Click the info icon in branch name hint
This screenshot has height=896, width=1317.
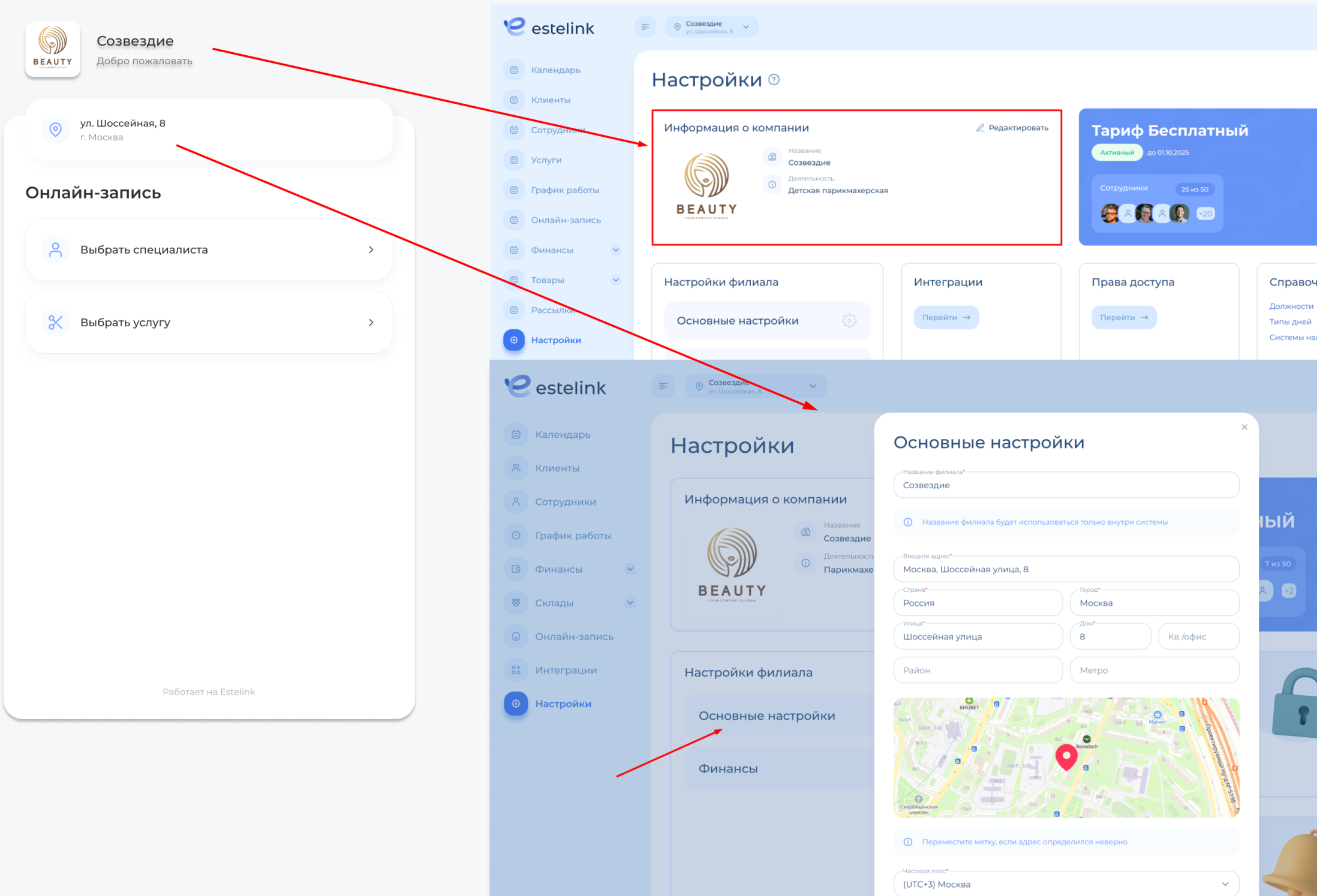click(908, 522)
